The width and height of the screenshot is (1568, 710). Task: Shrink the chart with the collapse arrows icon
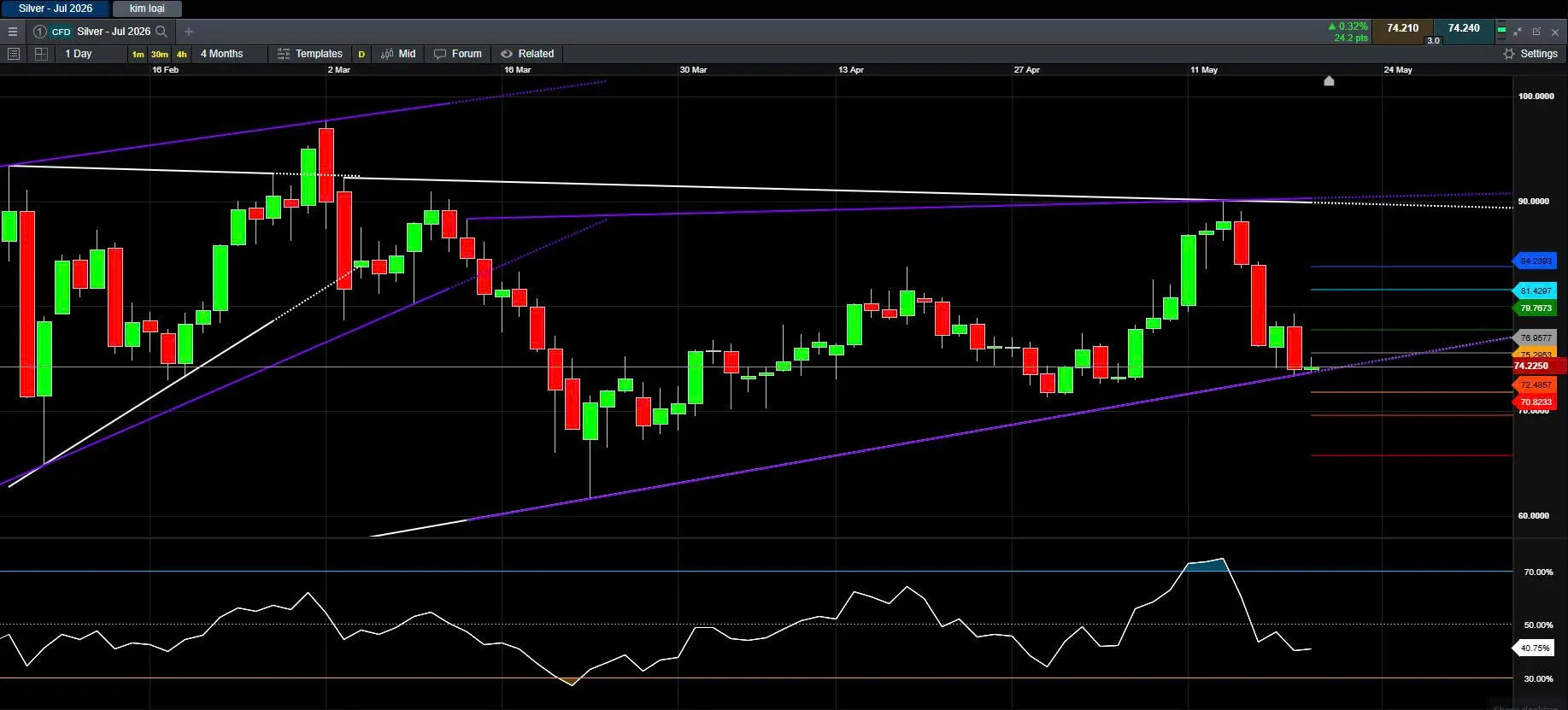point(1518,32)
